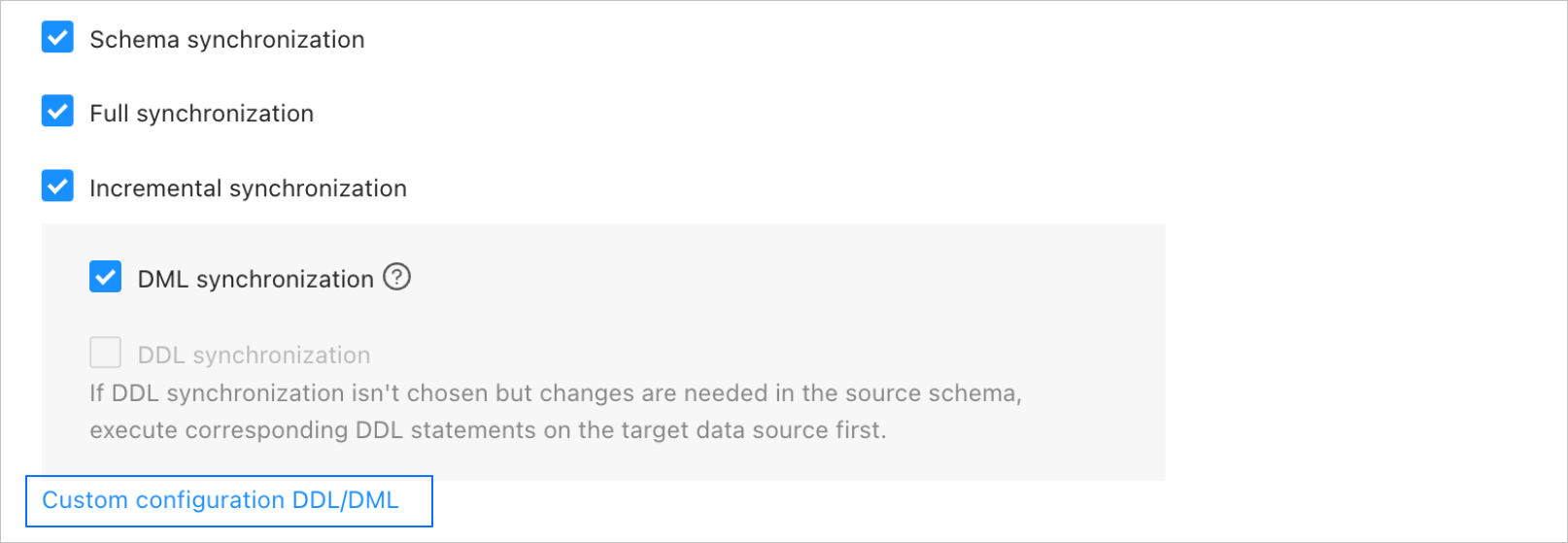Uncheck the DML synchronization checkbox
This screenshot has width=1568, height=543.
point(105,277)
